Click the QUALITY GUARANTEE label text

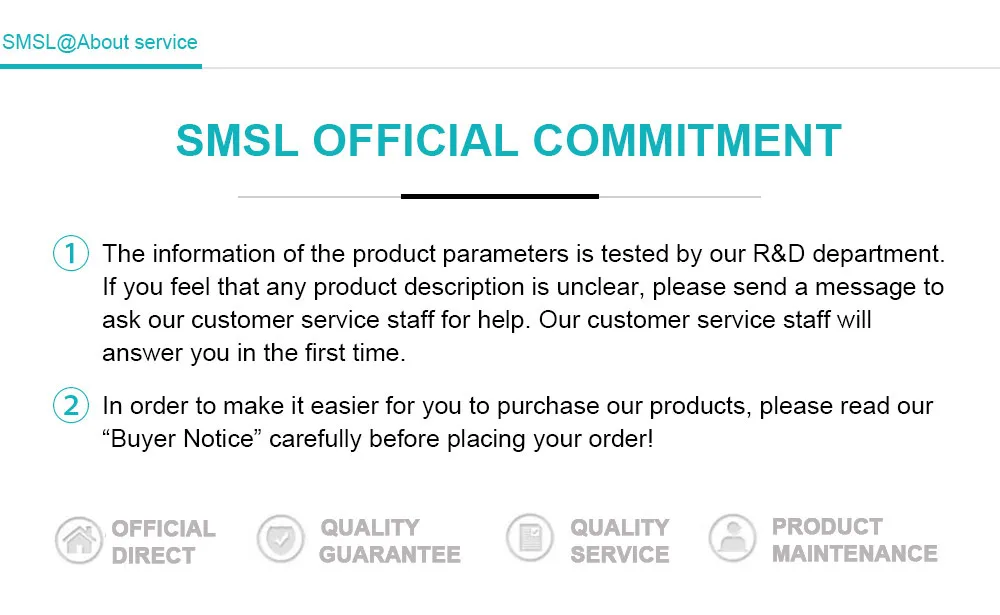pos(390,540)
